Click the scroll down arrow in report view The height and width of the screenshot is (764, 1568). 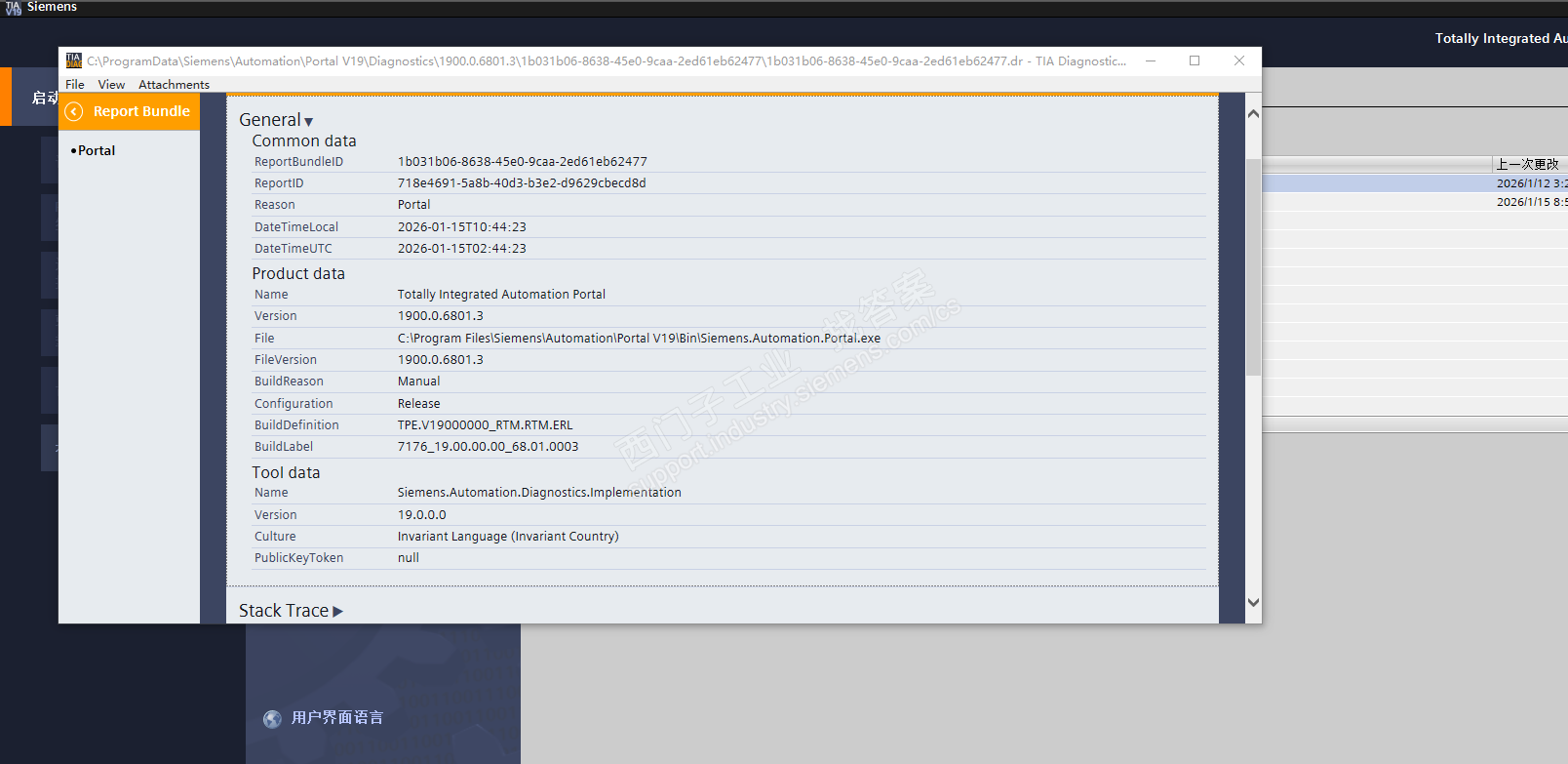pos(1254,602)
